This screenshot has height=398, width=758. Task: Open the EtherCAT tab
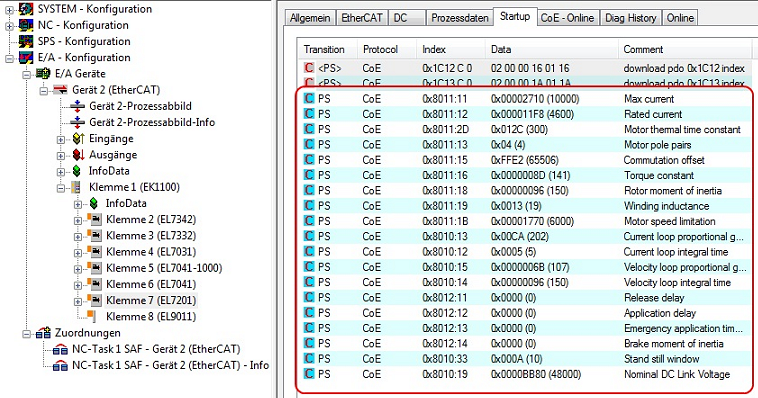[x=362, y=18]
